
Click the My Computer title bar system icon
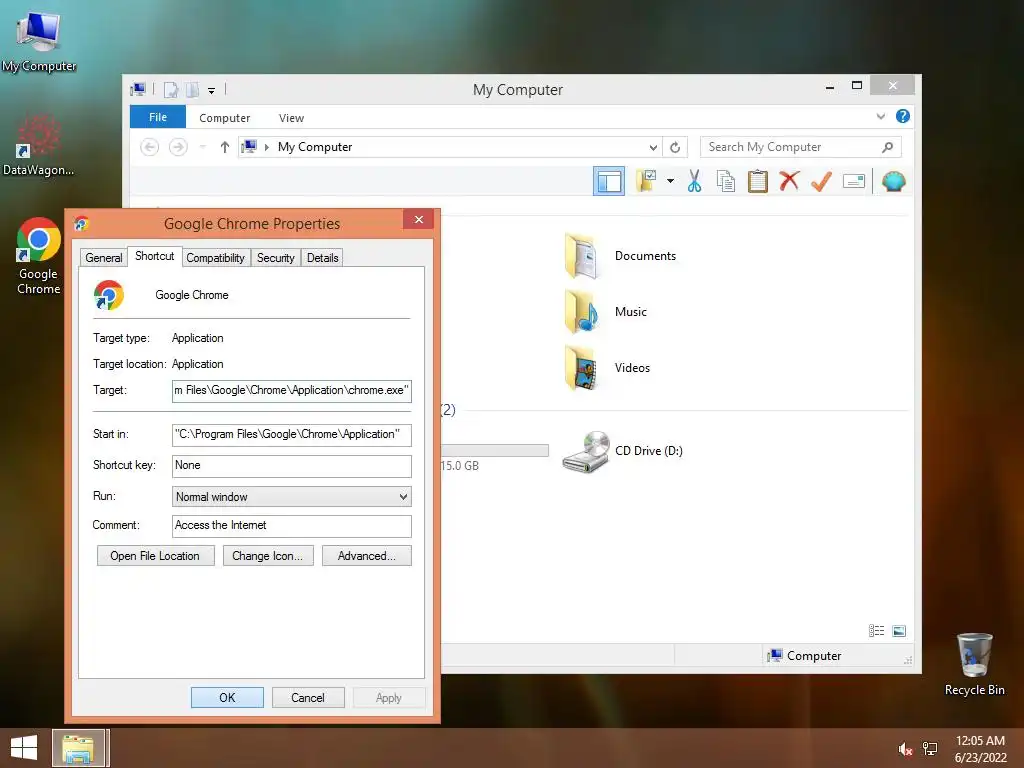click(x=138, y=89)
